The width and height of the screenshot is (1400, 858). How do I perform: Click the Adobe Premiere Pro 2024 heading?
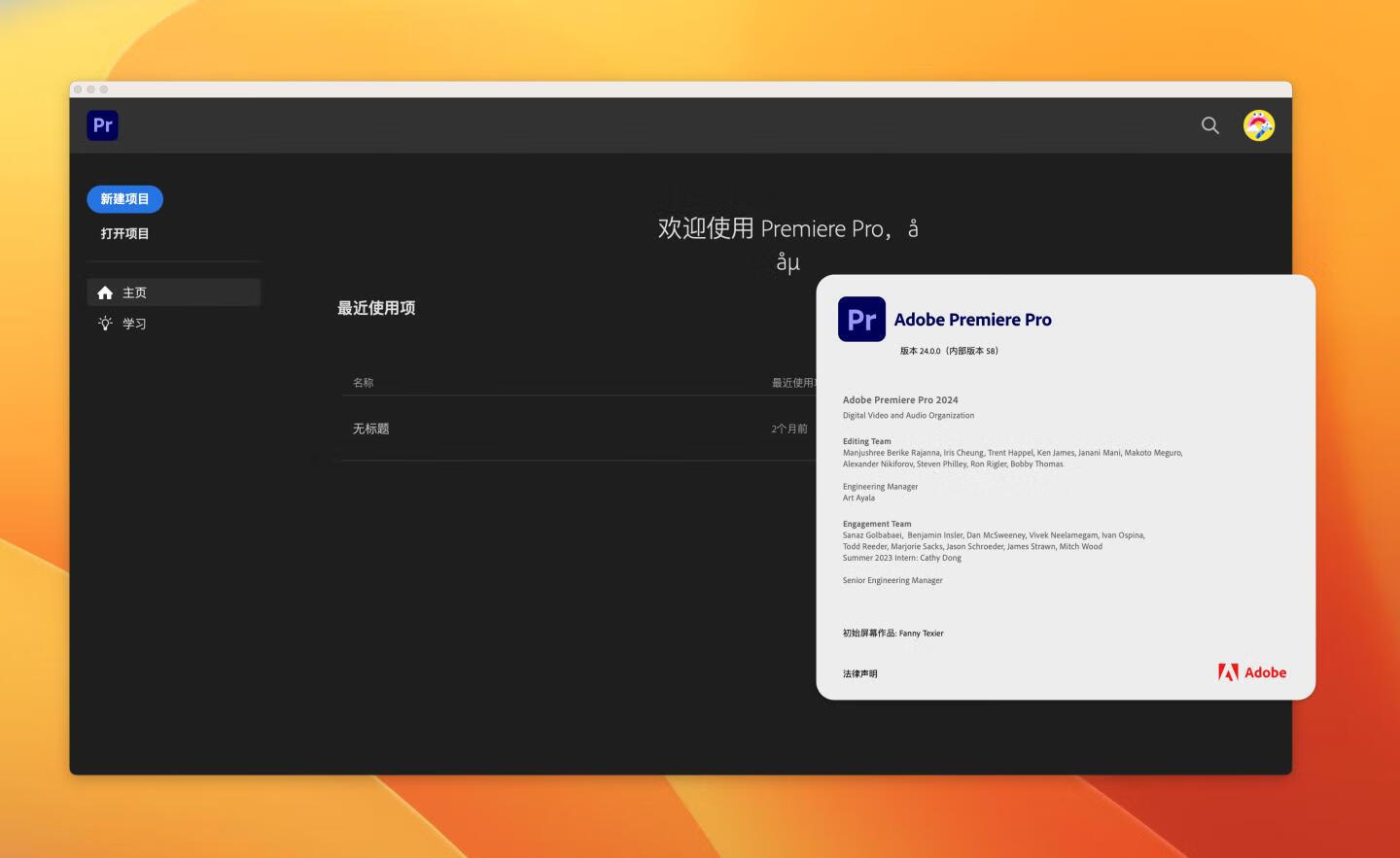(900, 399)
